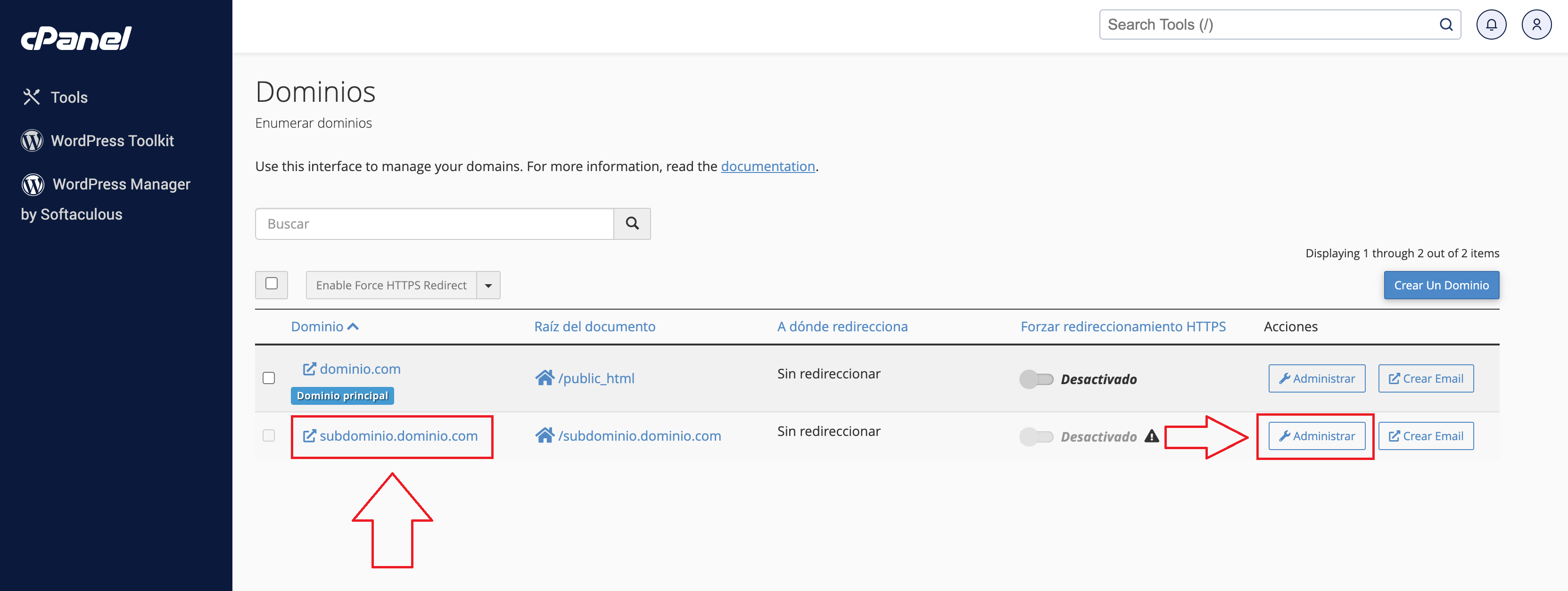Expand Enable Force HTTPS Redirect dropdown arrow
Screen dimensions: 1568x591
(x=487, y=286)
